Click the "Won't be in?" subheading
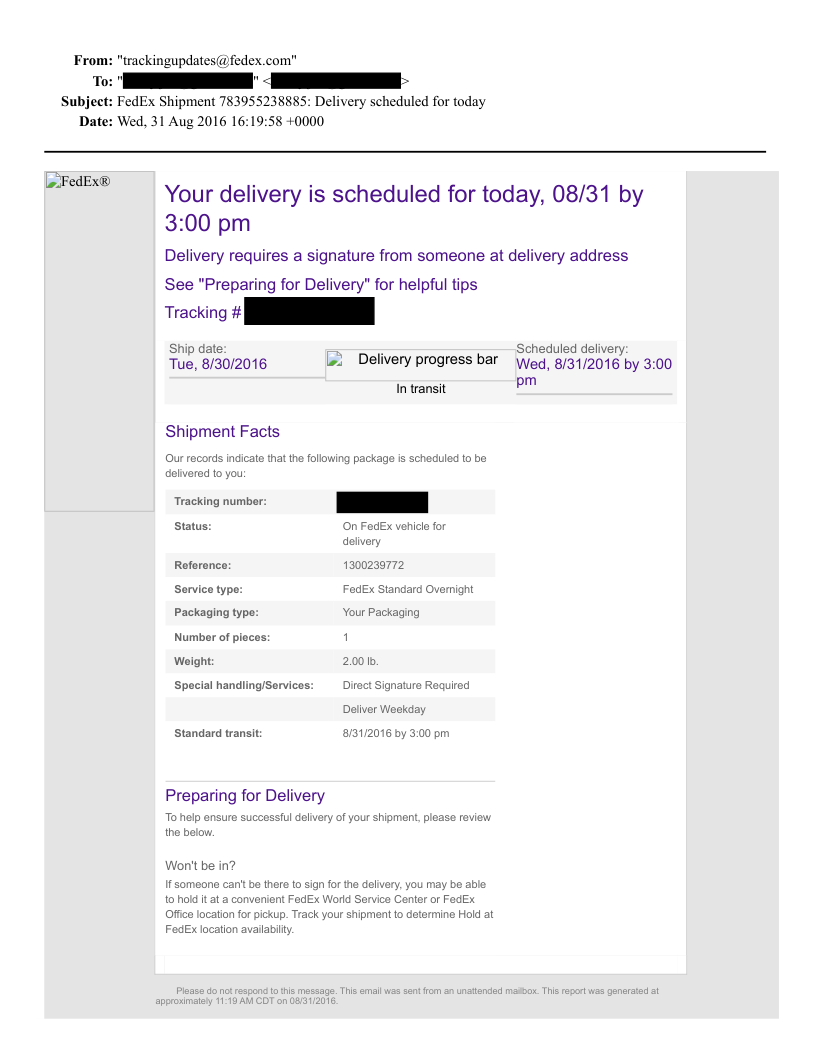816x1056 pixels. (x=200, y=865)
